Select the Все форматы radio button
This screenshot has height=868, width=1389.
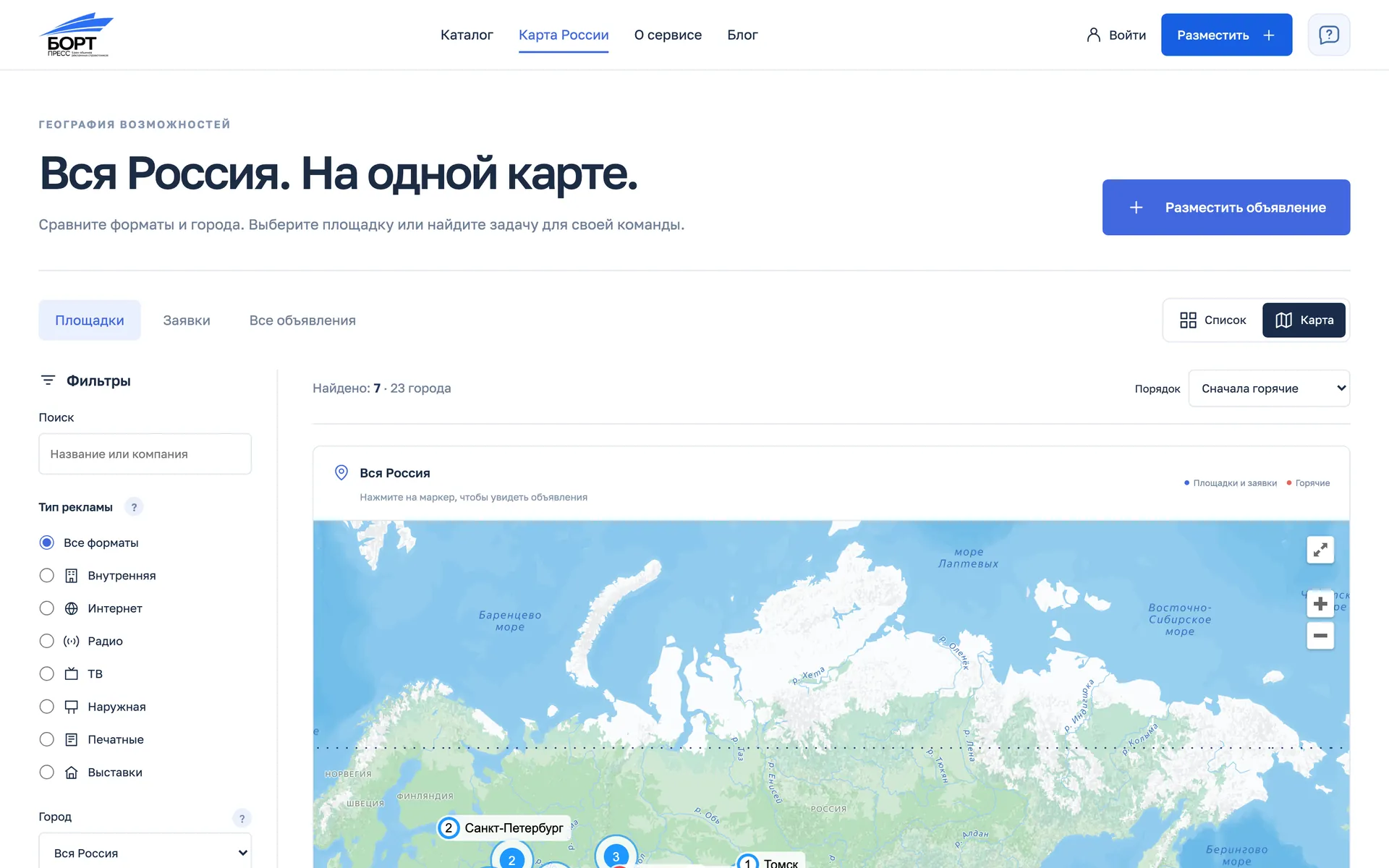click(x=47, y=542)
